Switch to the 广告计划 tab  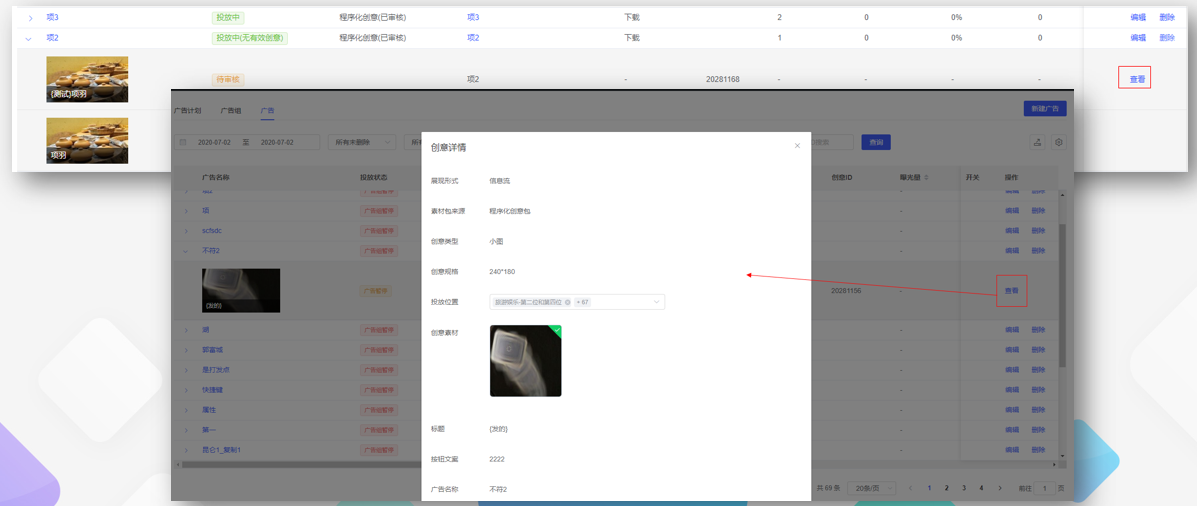point(187,111)
